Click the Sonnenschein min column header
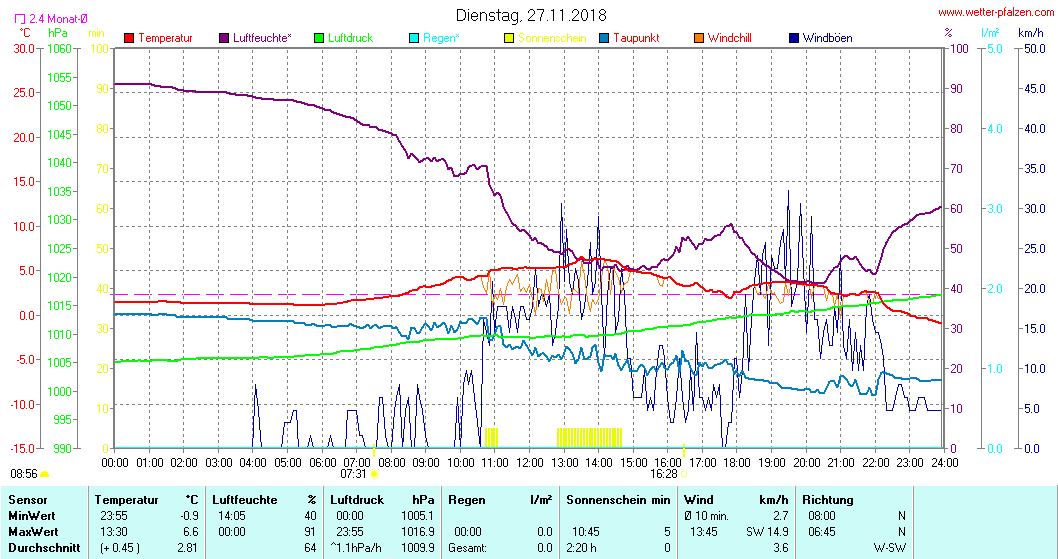 coord(619,500)
